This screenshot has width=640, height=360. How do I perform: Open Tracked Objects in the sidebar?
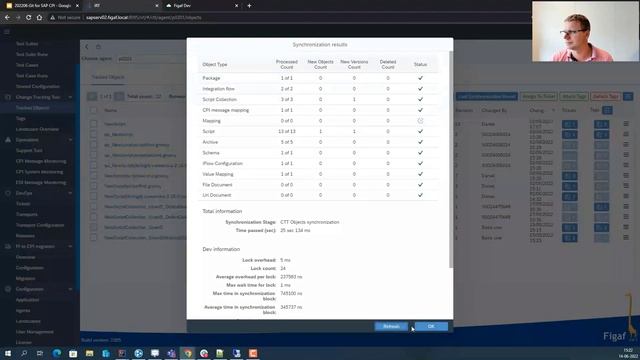click(x=33, y=108)
